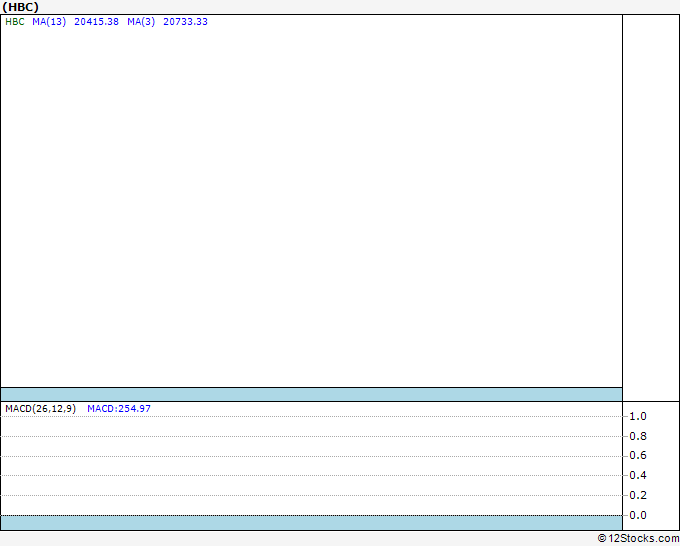Click the 12Stocks.com copyright text
The width and height of the screenshot is (680, 546).
click(x=638, y=538)
